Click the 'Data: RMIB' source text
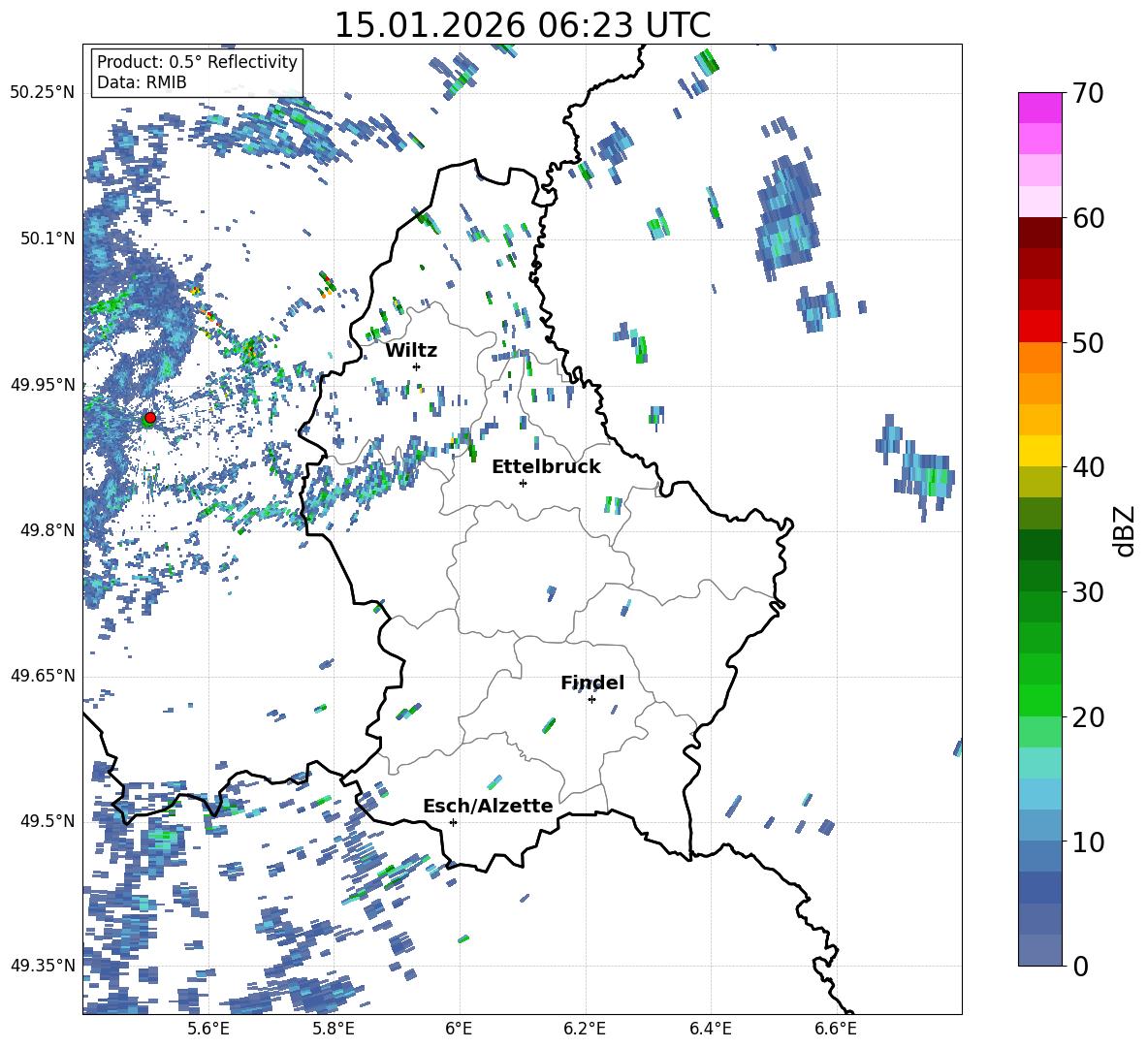The height and width of the screenshot is (1048, 1148). [142, 82]
